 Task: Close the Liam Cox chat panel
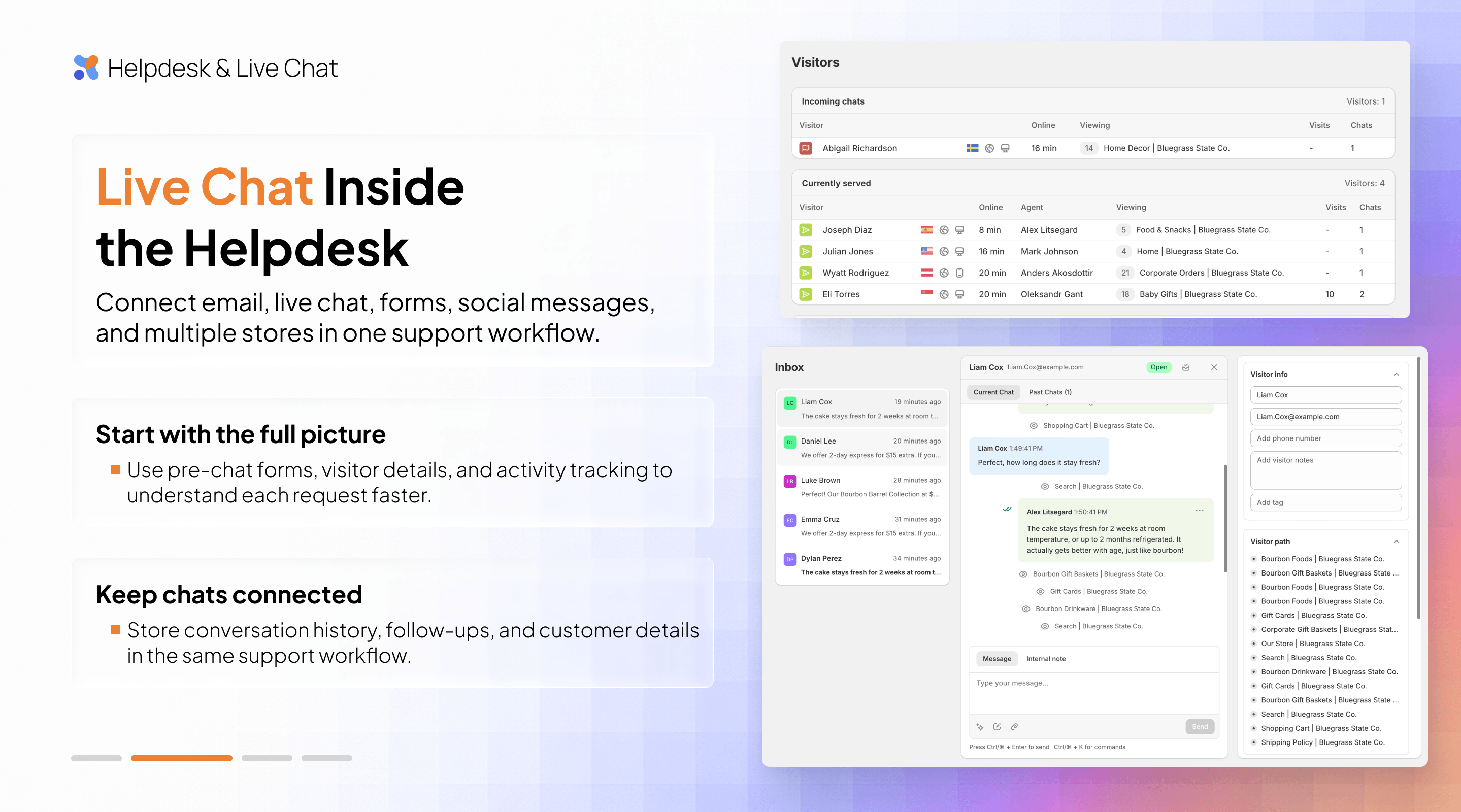1214,367
